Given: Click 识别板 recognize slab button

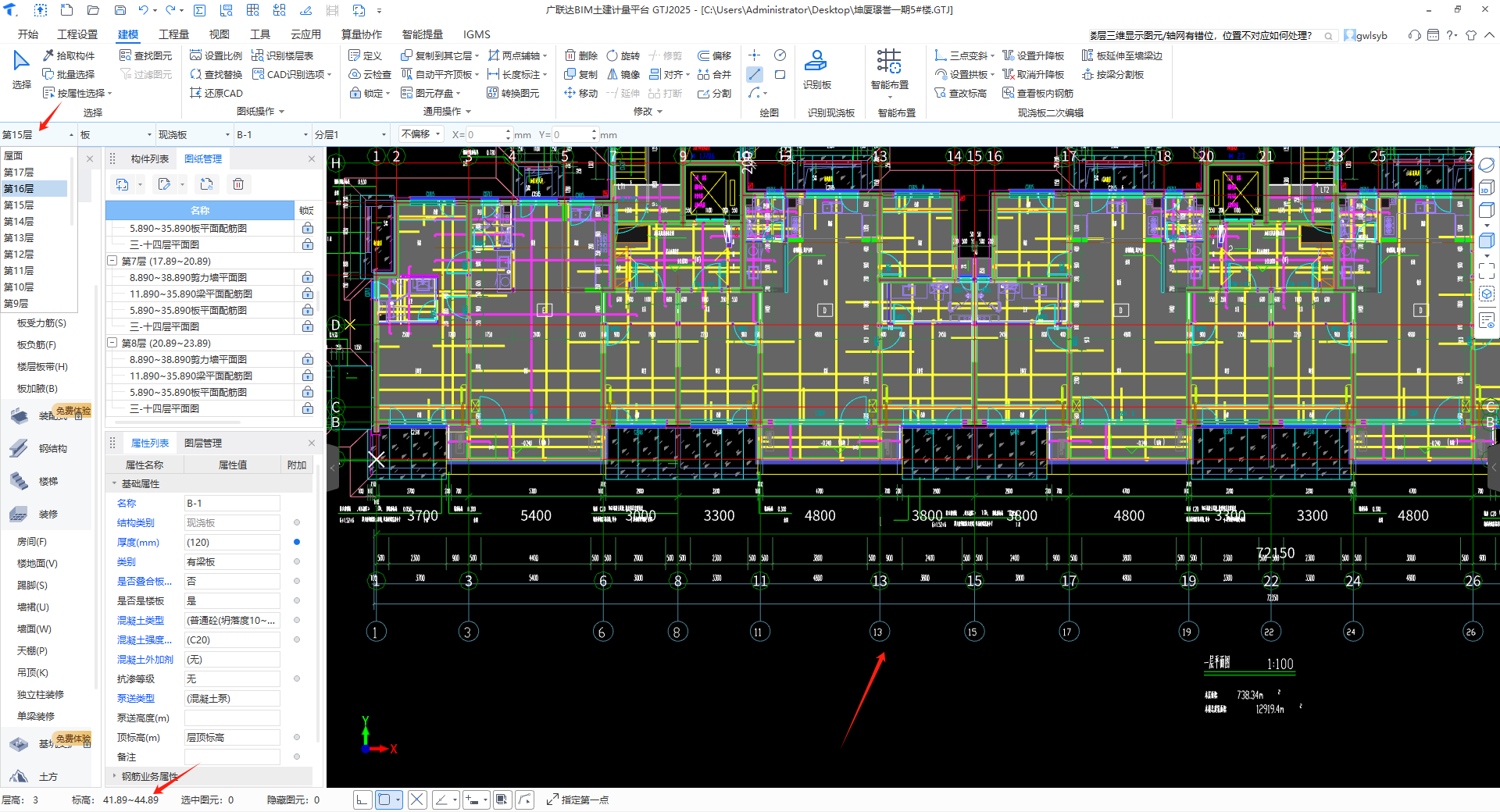Looking at the screenshot, I should coord(816,70).
